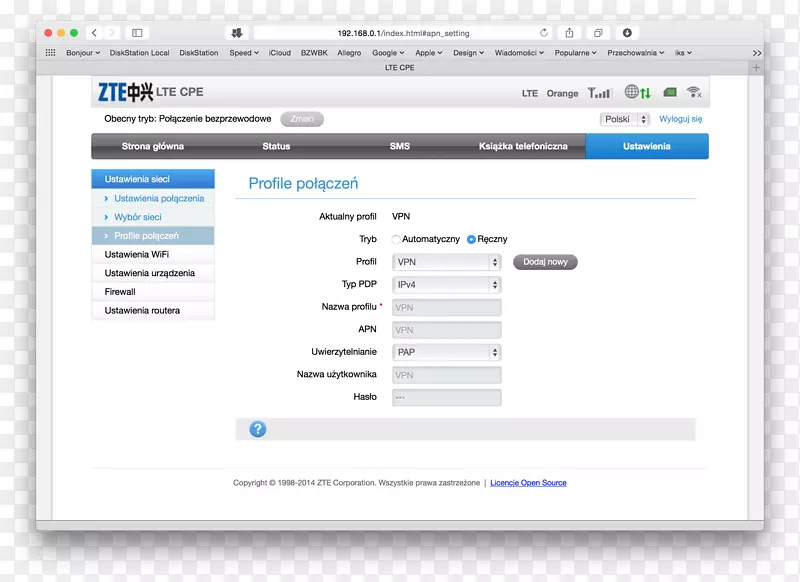Viewport: 800px width, 582px height.
Task: Open Profile połączeń submenu item
Action: (x=153, y=236)
